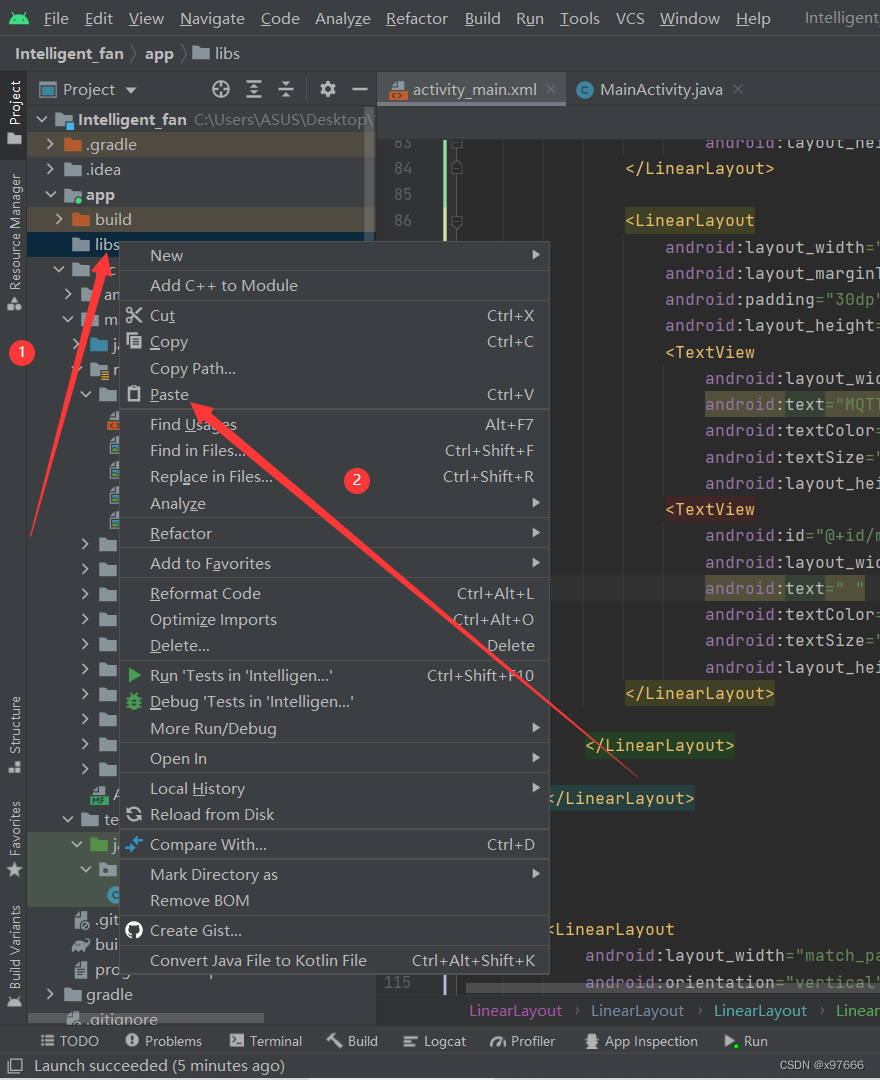This screenshot has height=1080, width=880.
Task: Select Add C++ to Module
Action: pos(335,286)
